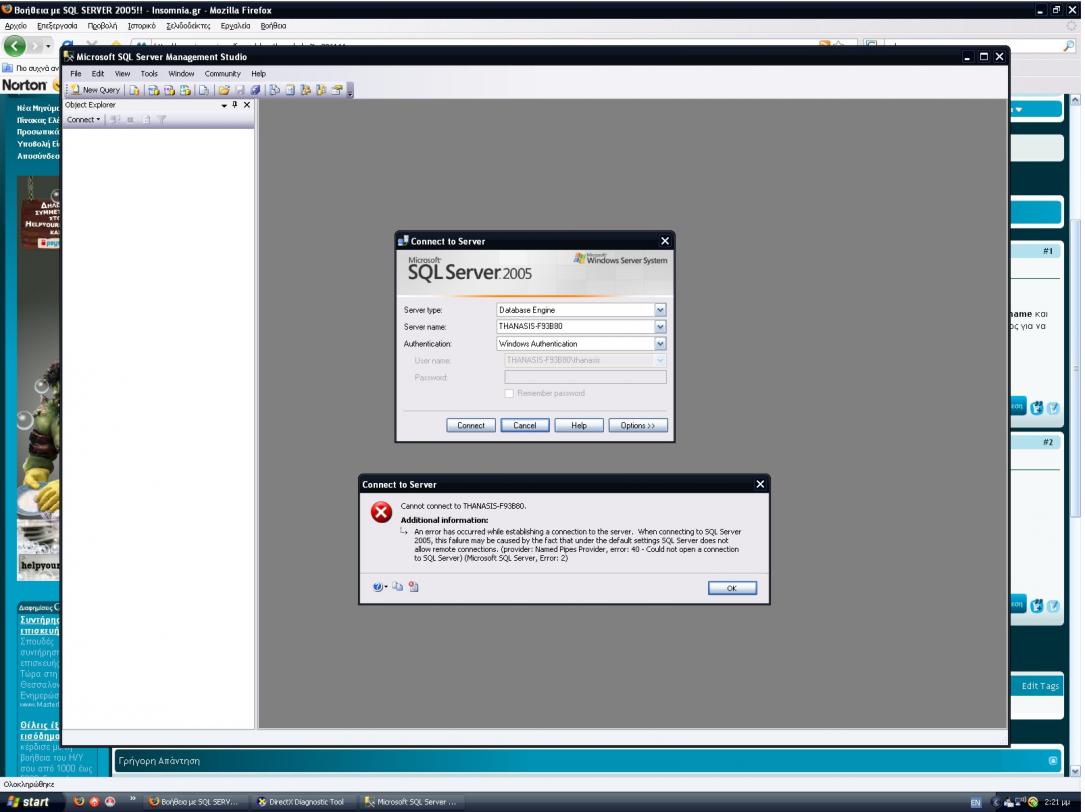Screen dimensions: 1085x812
Task: Click the red error X icon
Action: click(x=381, y=512)
